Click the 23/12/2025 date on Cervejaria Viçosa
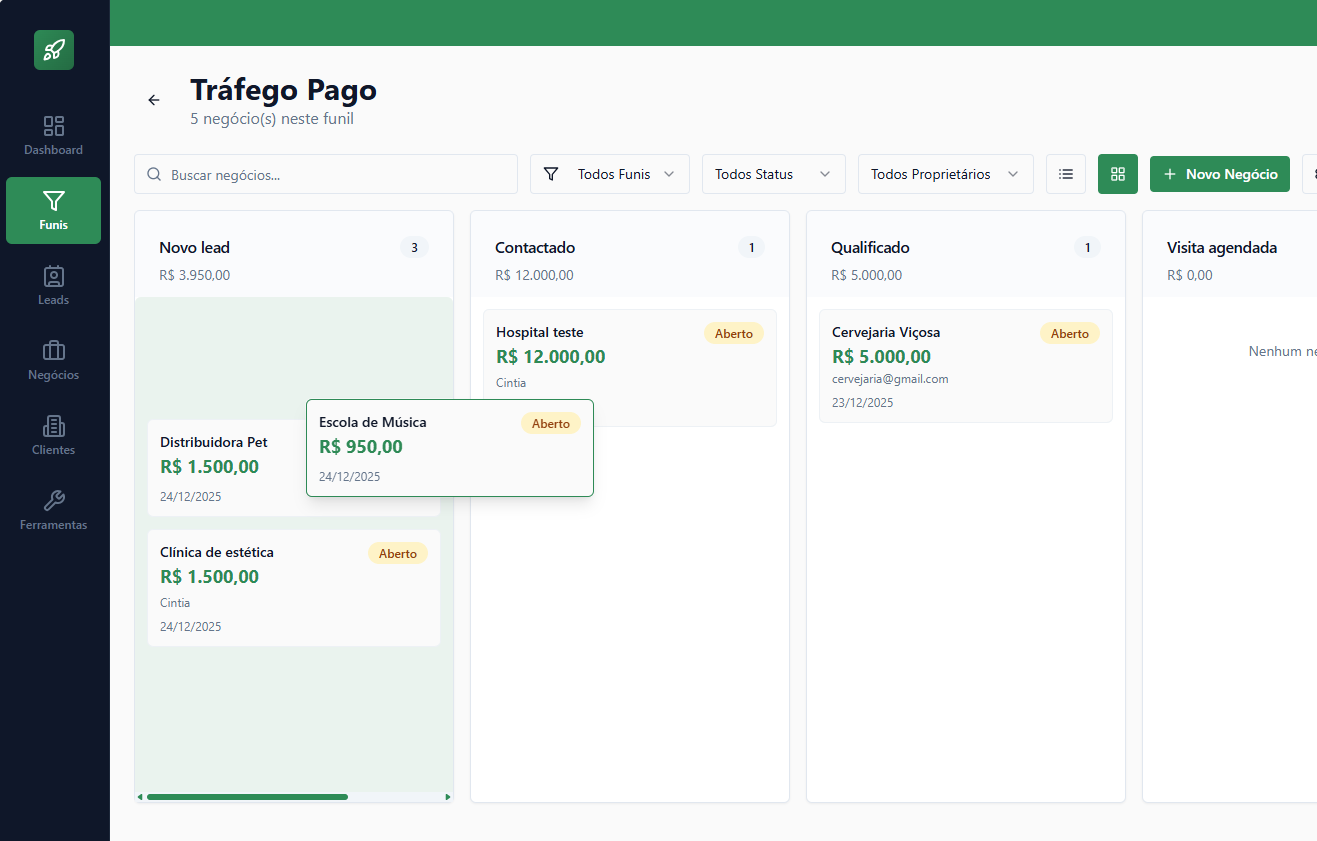 click(x=863, y=403)
